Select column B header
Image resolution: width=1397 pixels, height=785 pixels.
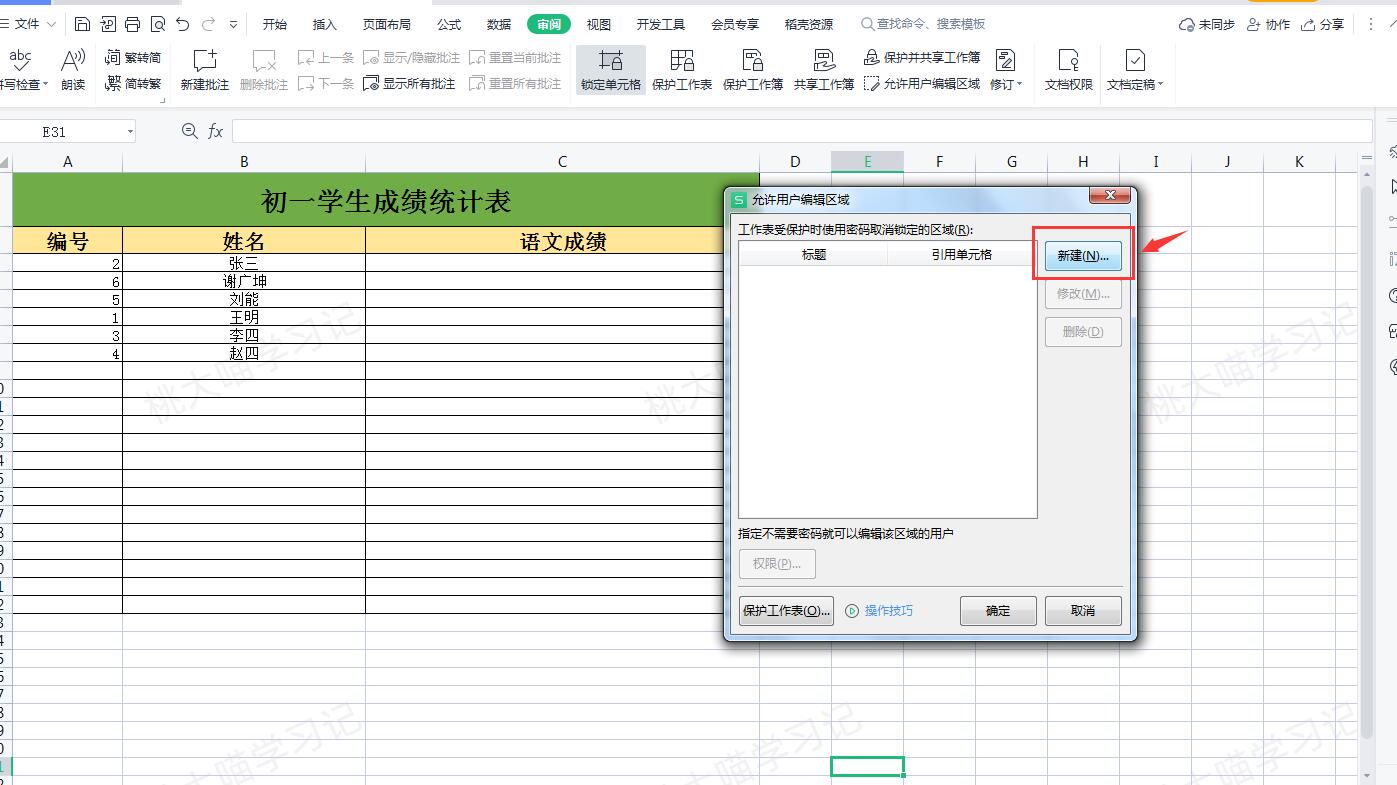click(244, 161)
